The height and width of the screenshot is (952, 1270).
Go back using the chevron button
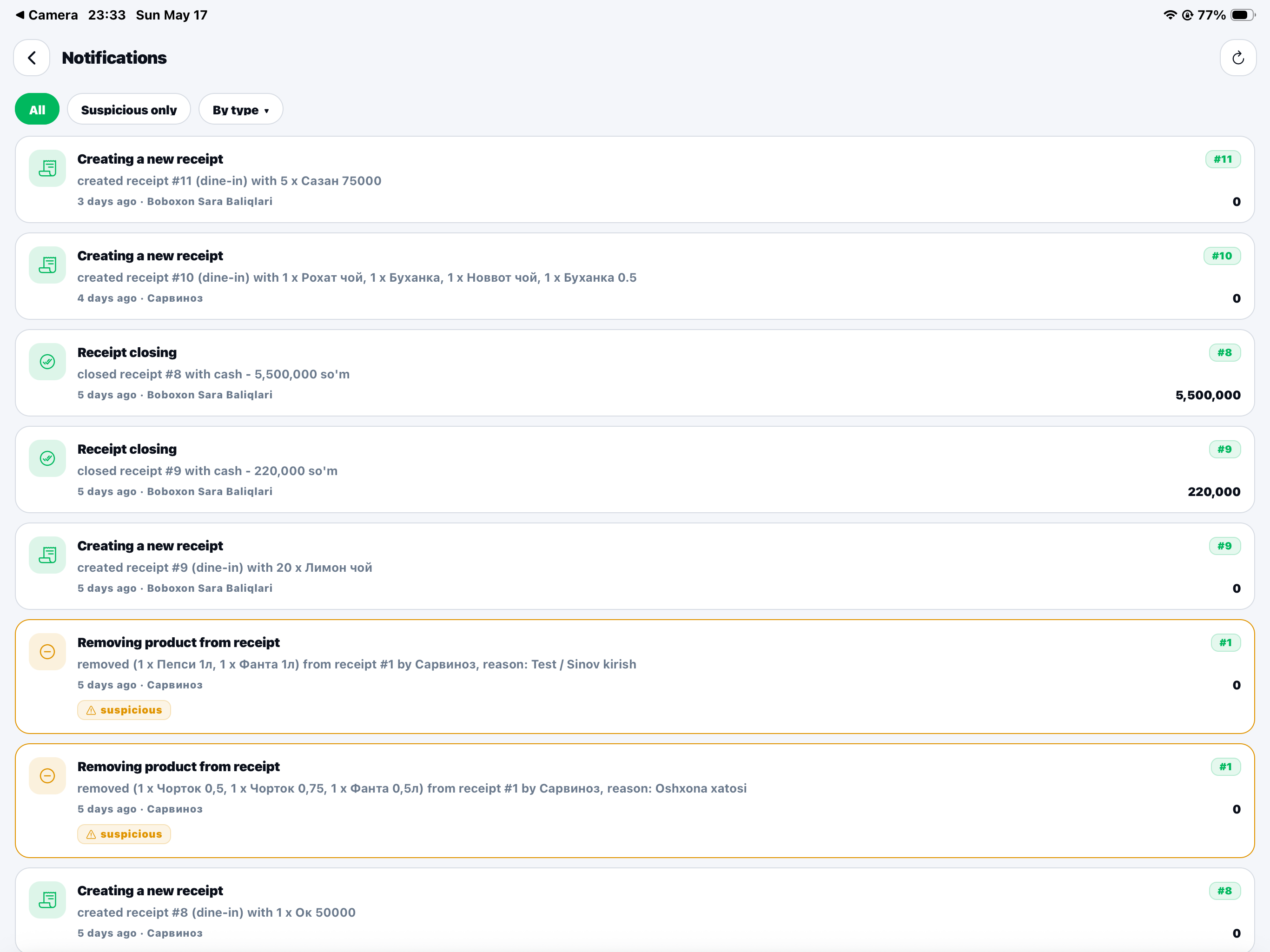[x=32, y=58]
